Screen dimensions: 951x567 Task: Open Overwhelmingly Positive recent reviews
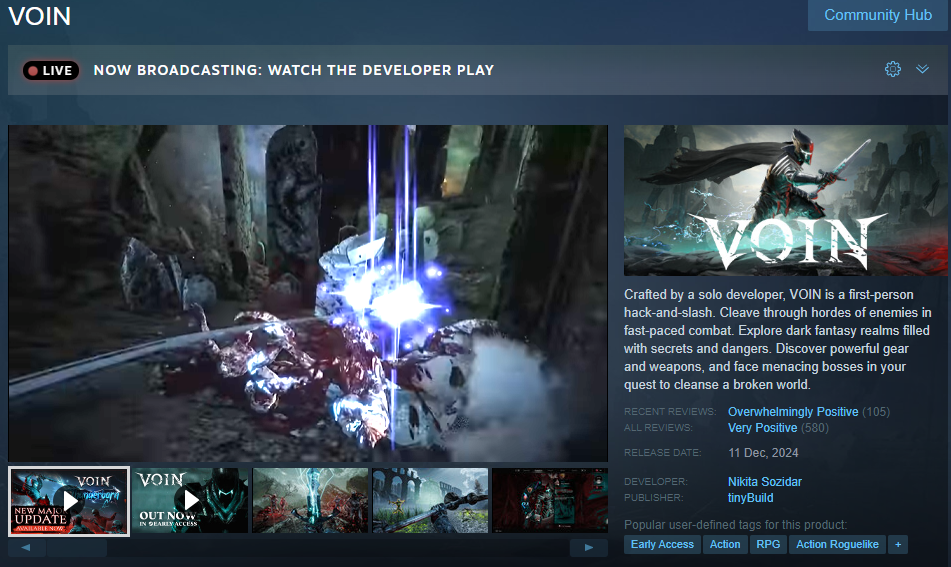click(793, 412)
